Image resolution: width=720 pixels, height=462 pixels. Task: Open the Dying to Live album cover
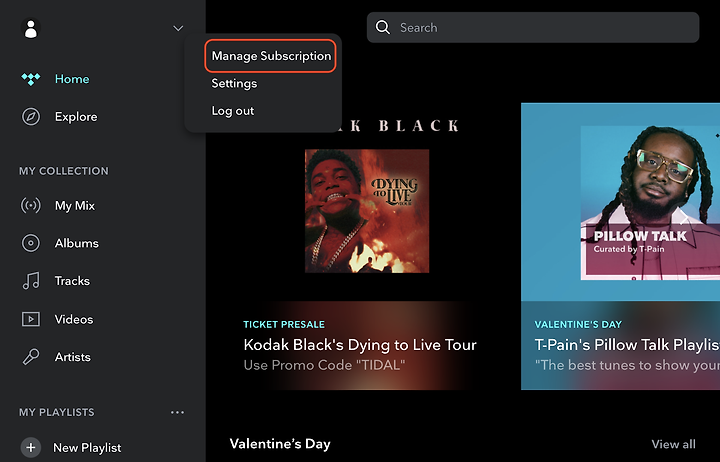click(x=367, y=211)
